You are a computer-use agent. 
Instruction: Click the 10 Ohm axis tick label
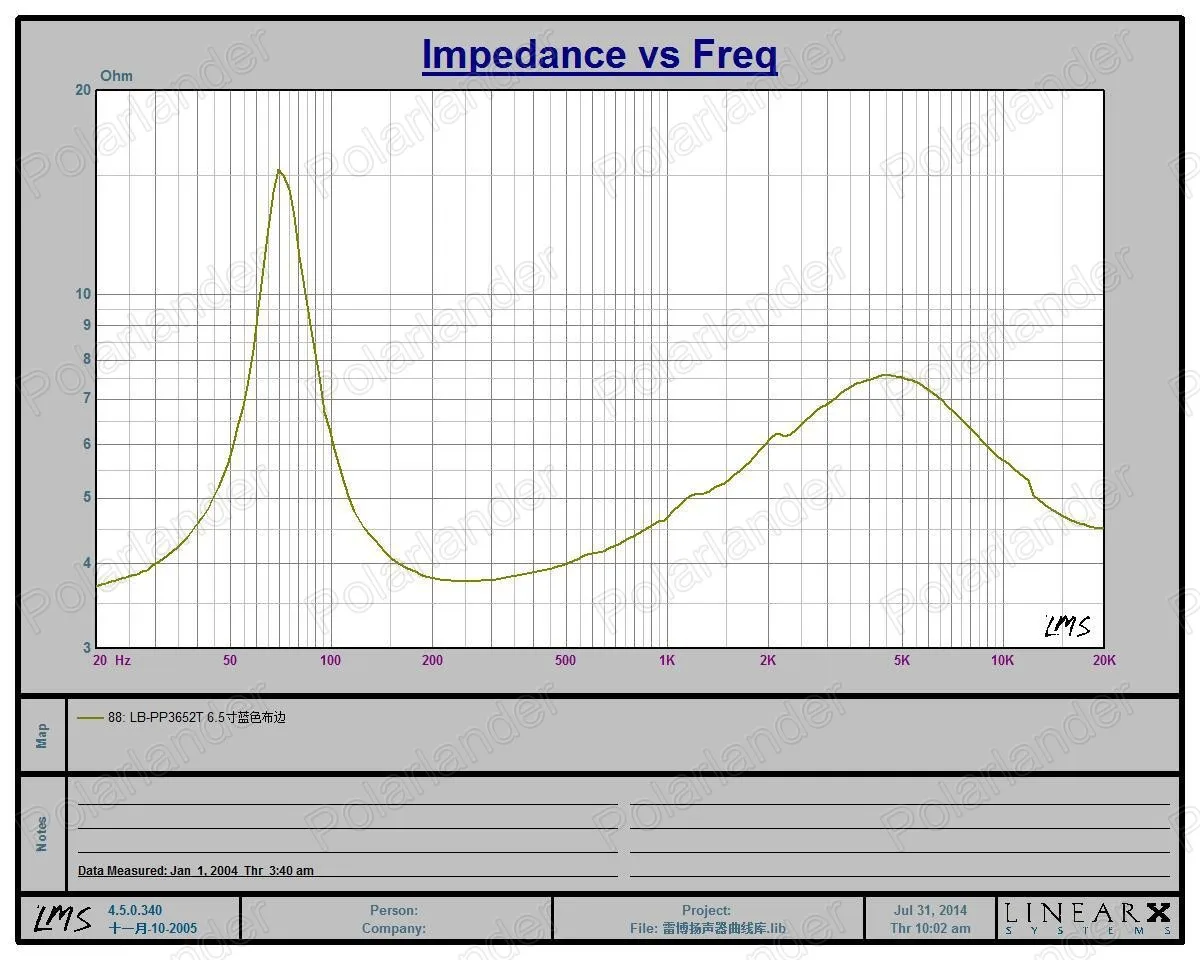pos(83,294)
